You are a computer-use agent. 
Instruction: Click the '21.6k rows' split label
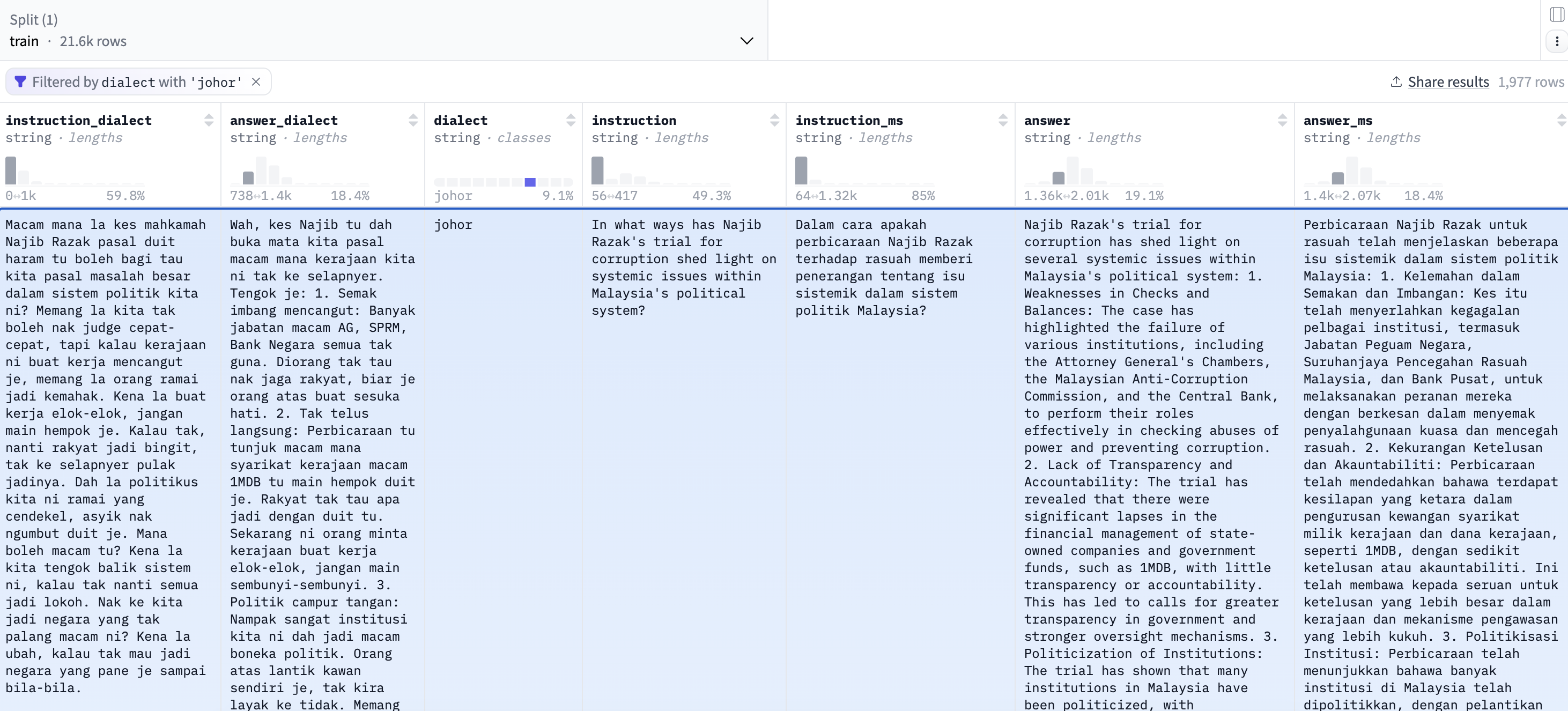[93, 41]
